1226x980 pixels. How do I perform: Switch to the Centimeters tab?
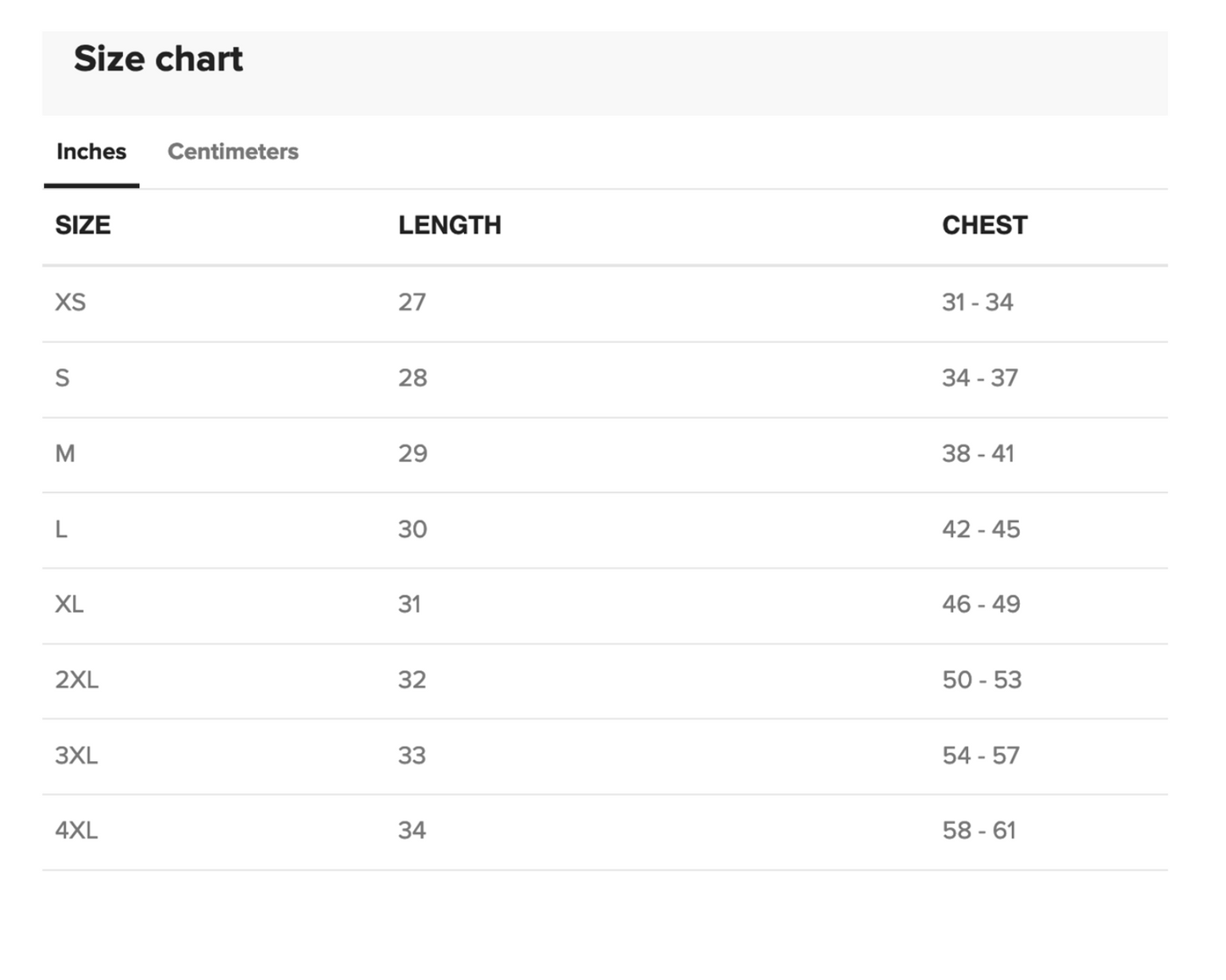[x=232, y=152]
